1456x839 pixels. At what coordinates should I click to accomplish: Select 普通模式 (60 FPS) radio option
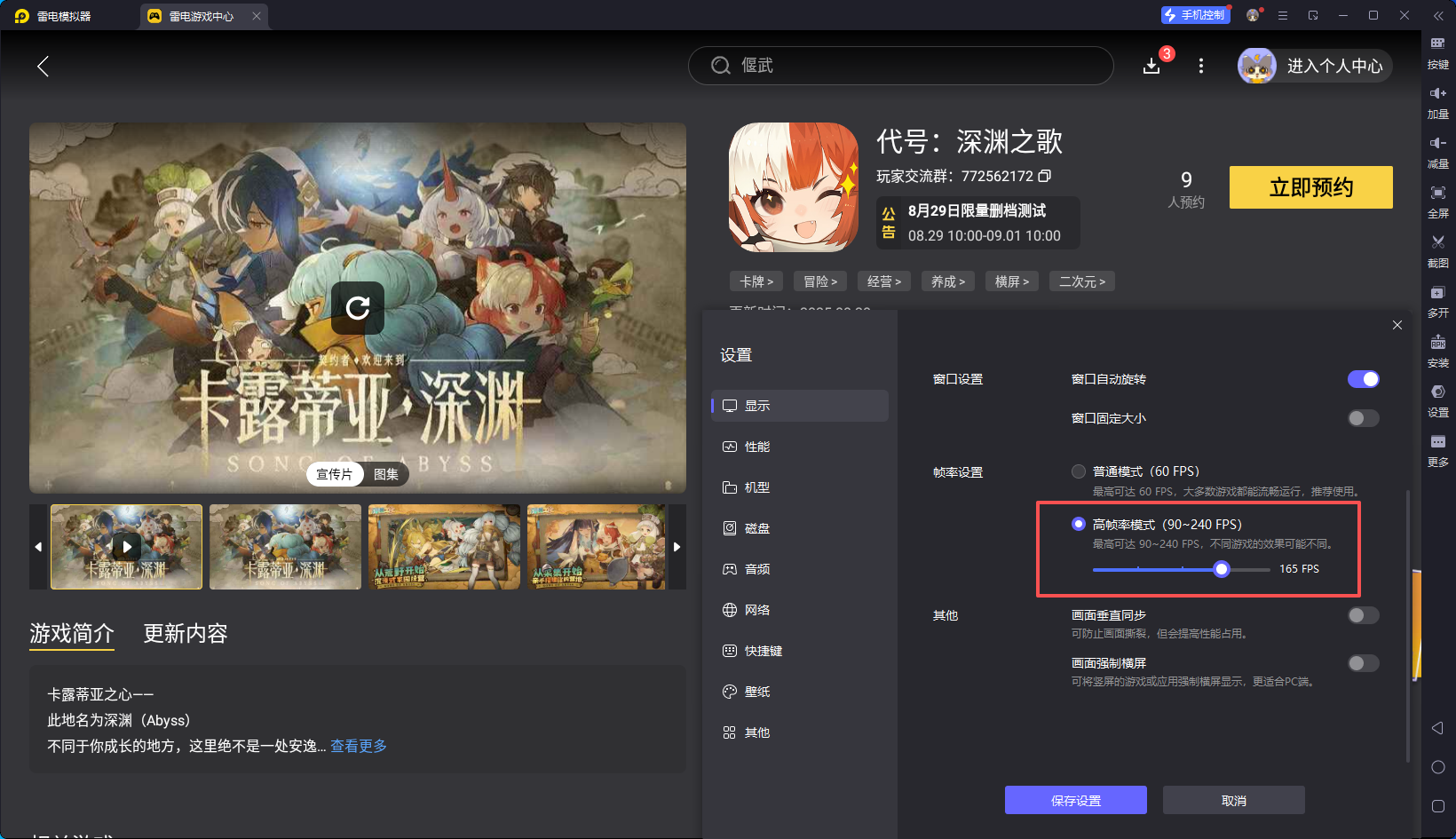[1079, 471]
